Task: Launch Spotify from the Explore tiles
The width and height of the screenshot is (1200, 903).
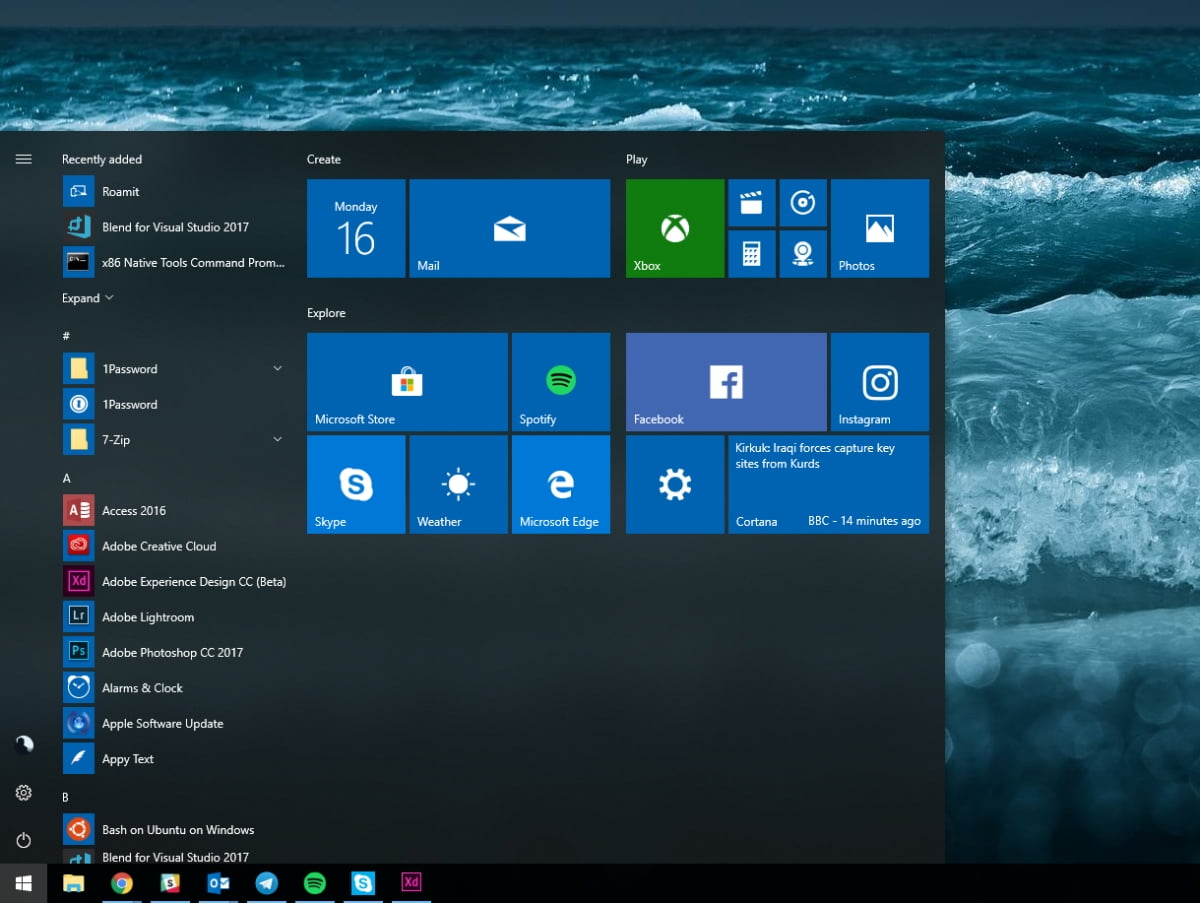Action: tap(560, 382)
